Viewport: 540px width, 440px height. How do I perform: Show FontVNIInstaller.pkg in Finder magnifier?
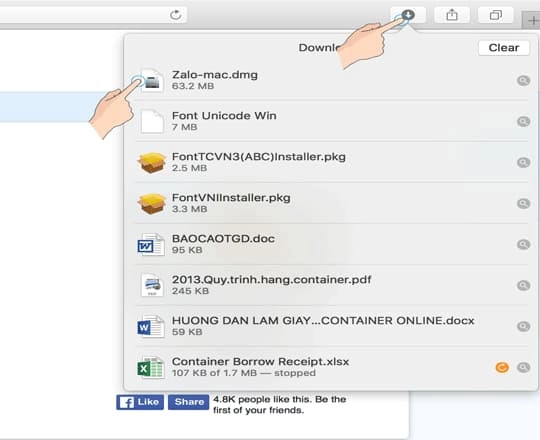[x=523, y=203]
